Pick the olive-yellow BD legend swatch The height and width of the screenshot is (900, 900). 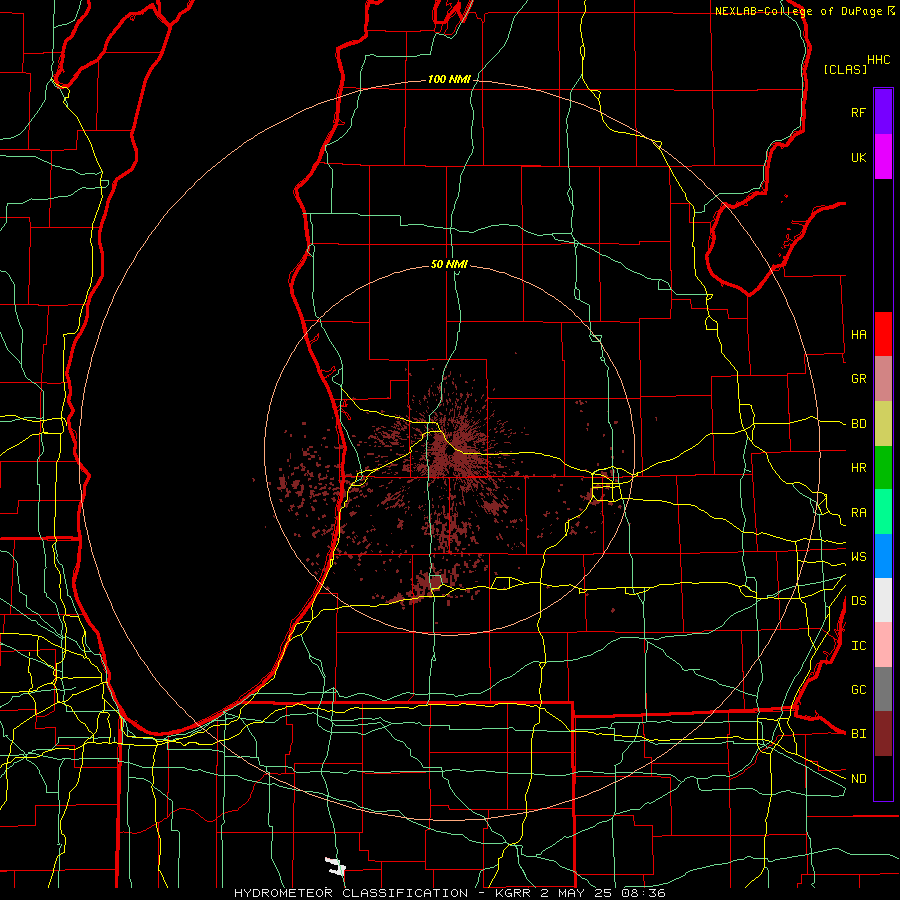[883, 424]
